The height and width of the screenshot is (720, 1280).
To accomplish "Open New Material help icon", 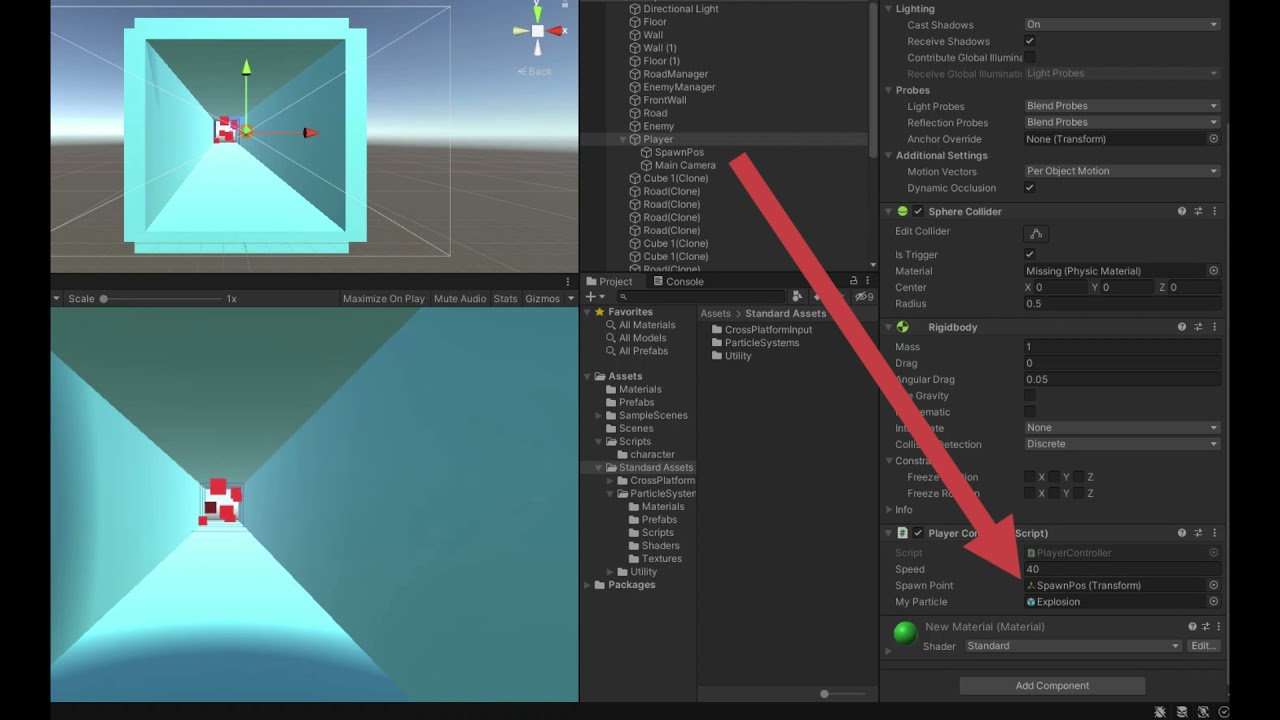I will coord(1192,627).
